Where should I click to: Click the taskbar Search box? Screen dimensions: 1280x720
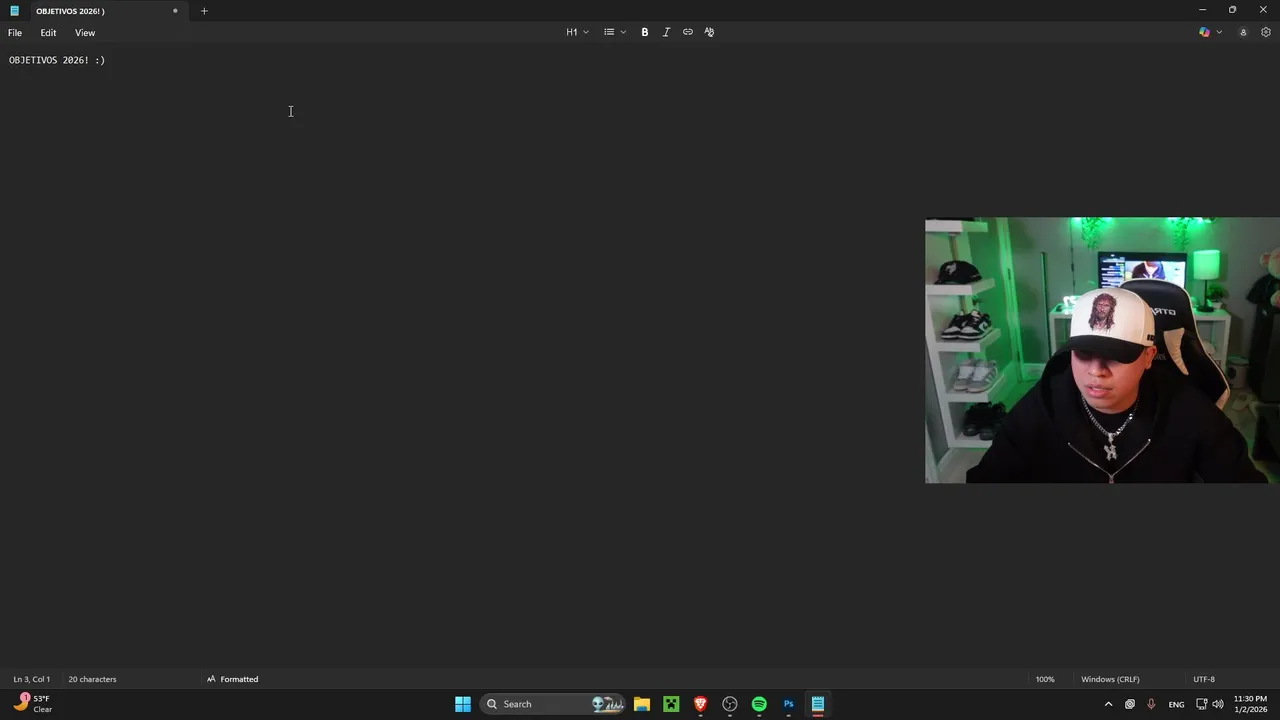pyautogui.click(x=554, y=704)
